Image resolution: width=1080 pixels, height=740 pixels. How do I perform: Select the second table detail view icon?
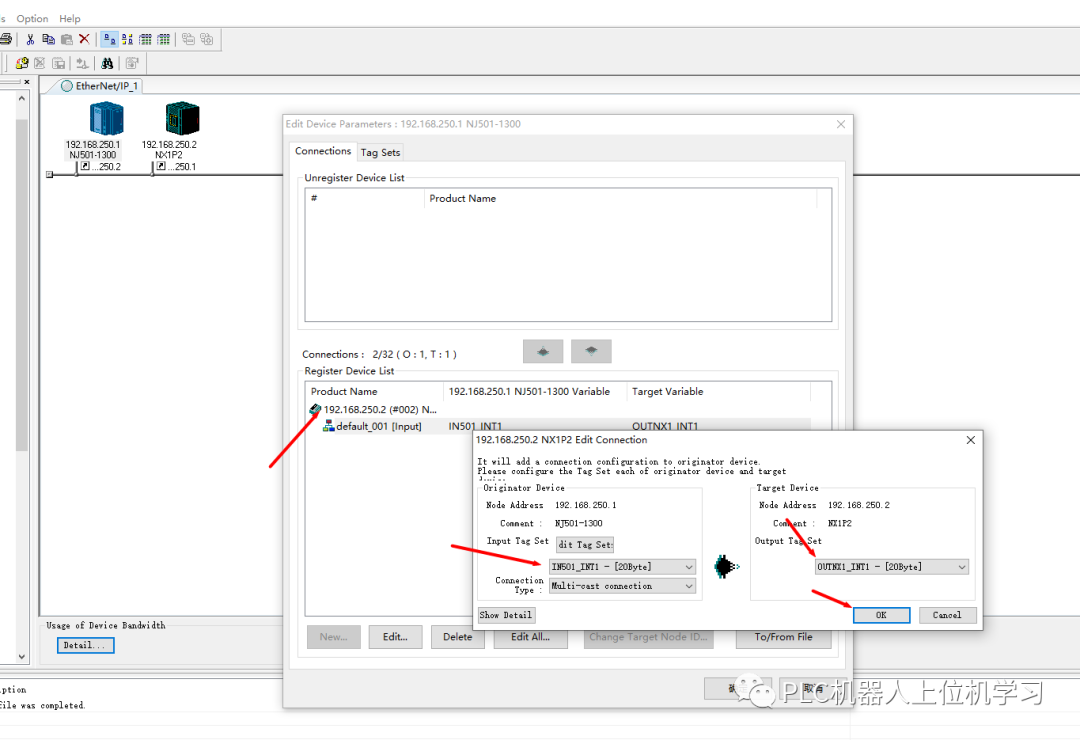(163, 39)
